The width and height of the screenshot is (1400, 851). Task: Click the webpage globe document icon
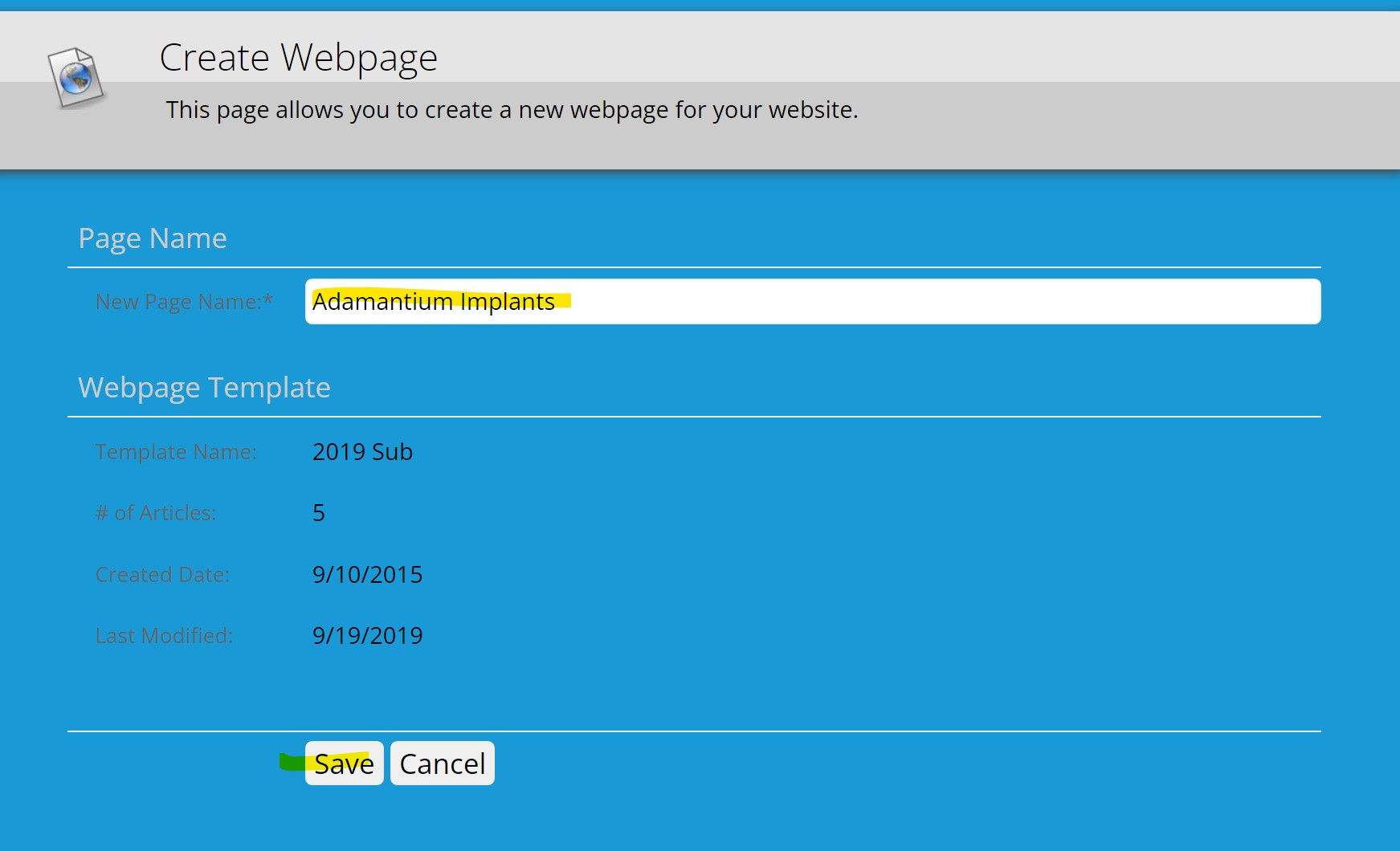(x=76, y=78)
